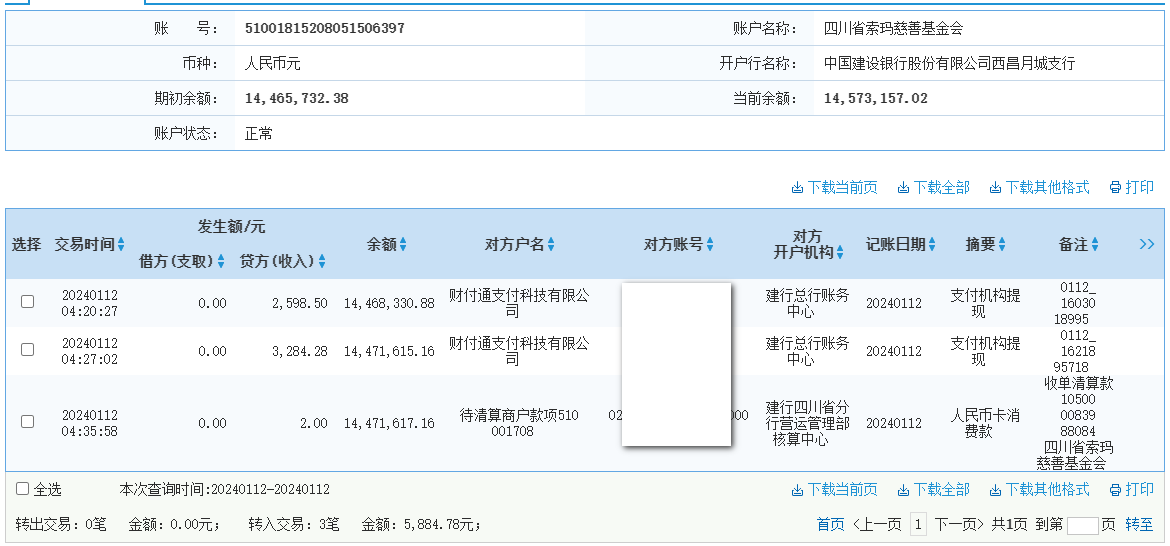Image resolution: width=1170 pixels, height=546 pixels.
Task: Click balance 14,468,330.88
Action: coord(389,304)
